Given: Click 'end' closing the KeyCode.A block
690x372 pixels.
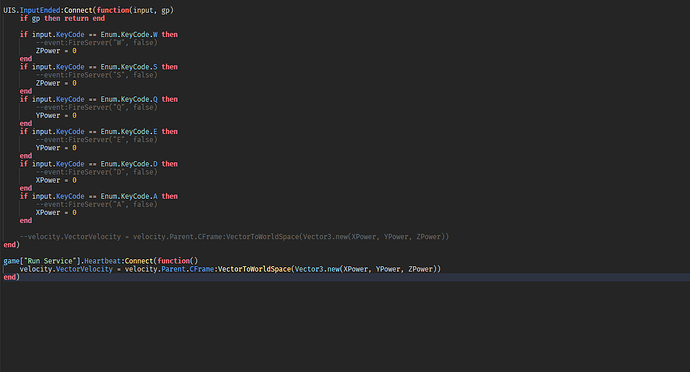Looking at the screenshot, I should [26, 221].
